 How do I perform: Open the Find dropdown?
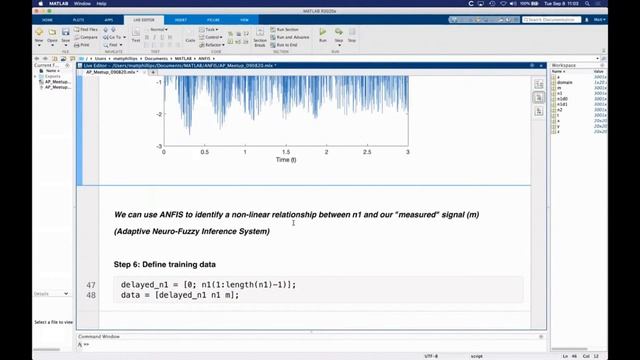(113, 45)
